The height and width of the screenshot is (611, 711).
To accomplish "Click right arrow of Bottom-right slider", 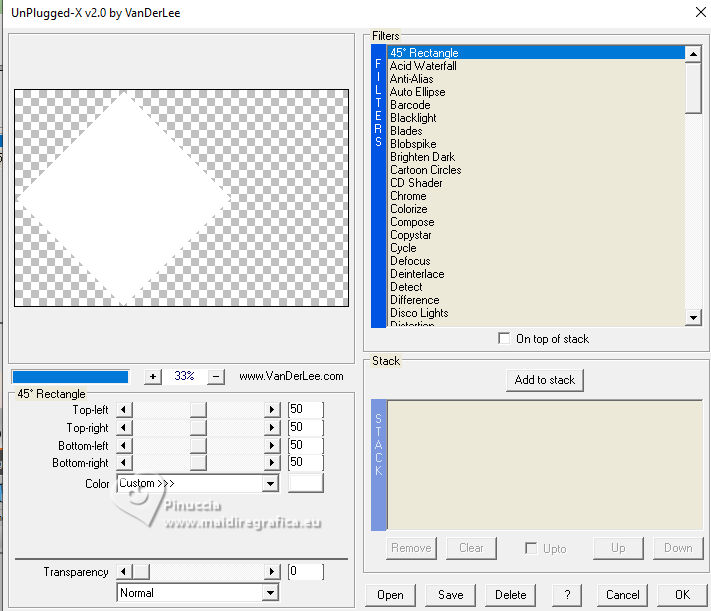I will tap(272, 463).
